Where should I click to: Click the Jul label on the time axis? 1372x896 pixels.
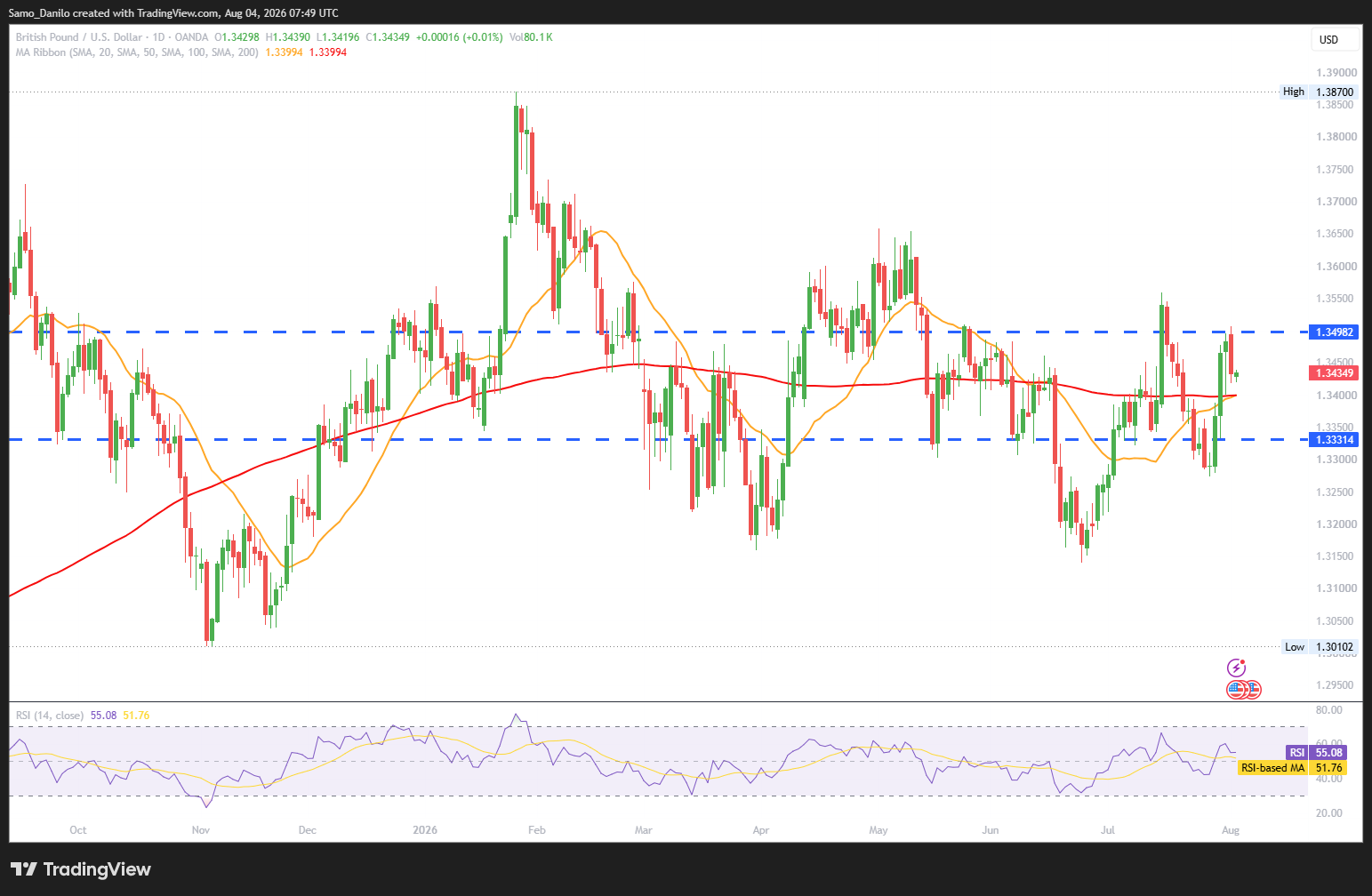tap(1108, 830)
